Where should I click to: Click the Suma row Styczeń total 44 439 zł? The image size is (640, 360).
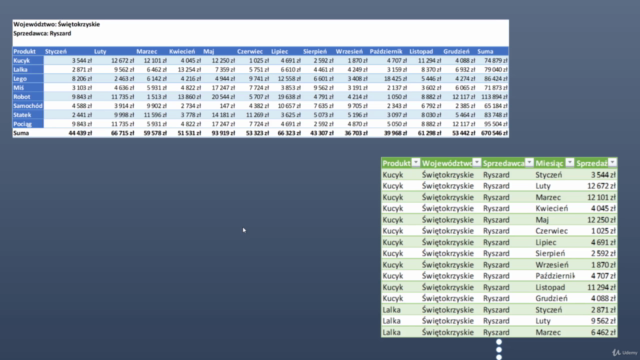(80, 133)
